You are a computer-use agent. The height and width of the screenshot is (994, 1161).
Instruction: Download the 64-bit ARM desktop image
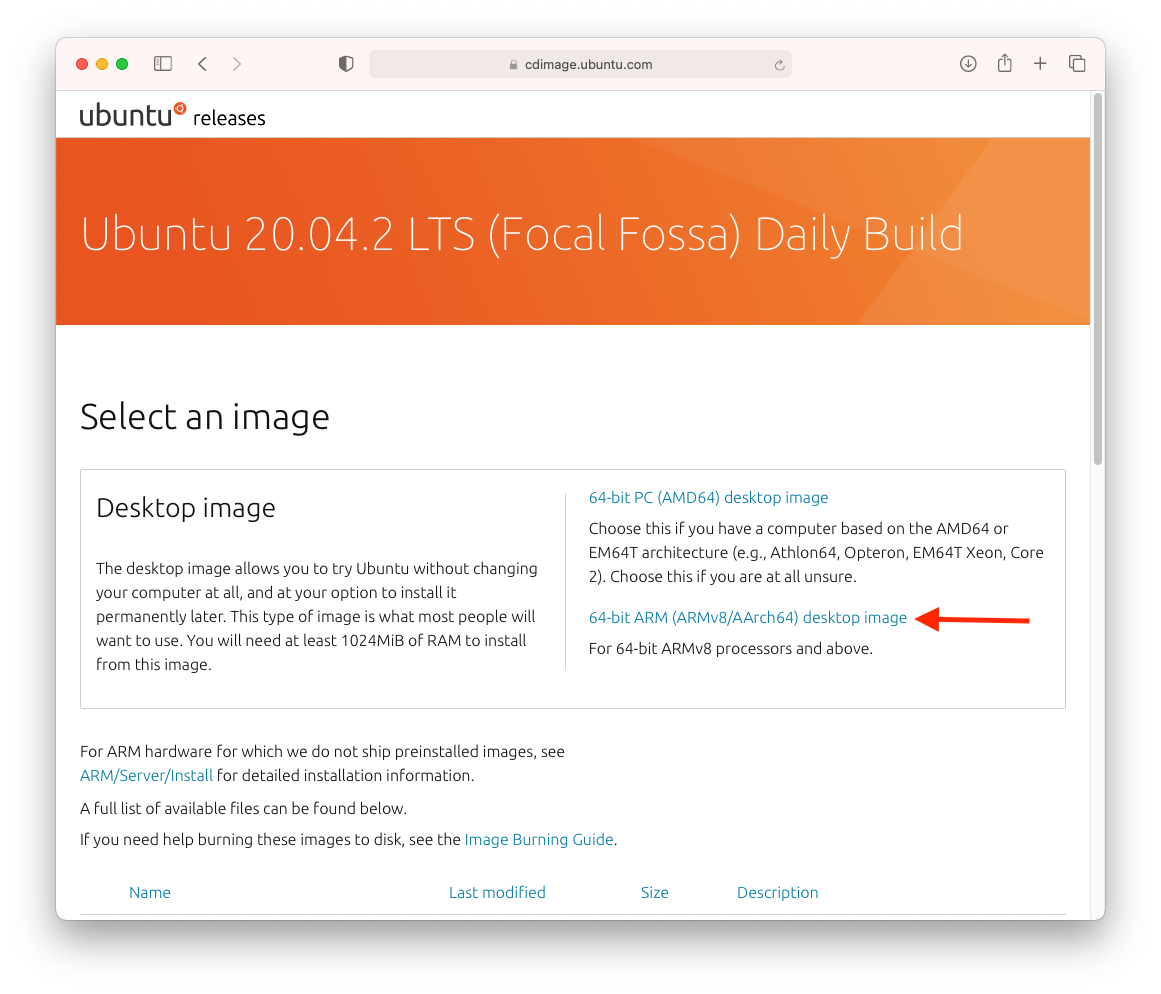[747, 618]
